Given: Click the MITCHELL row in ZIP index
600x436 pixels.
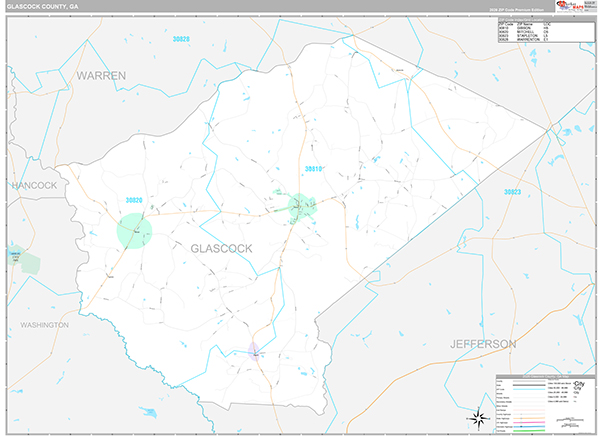Looking at the screenshot, I should [x=523, y=32].
